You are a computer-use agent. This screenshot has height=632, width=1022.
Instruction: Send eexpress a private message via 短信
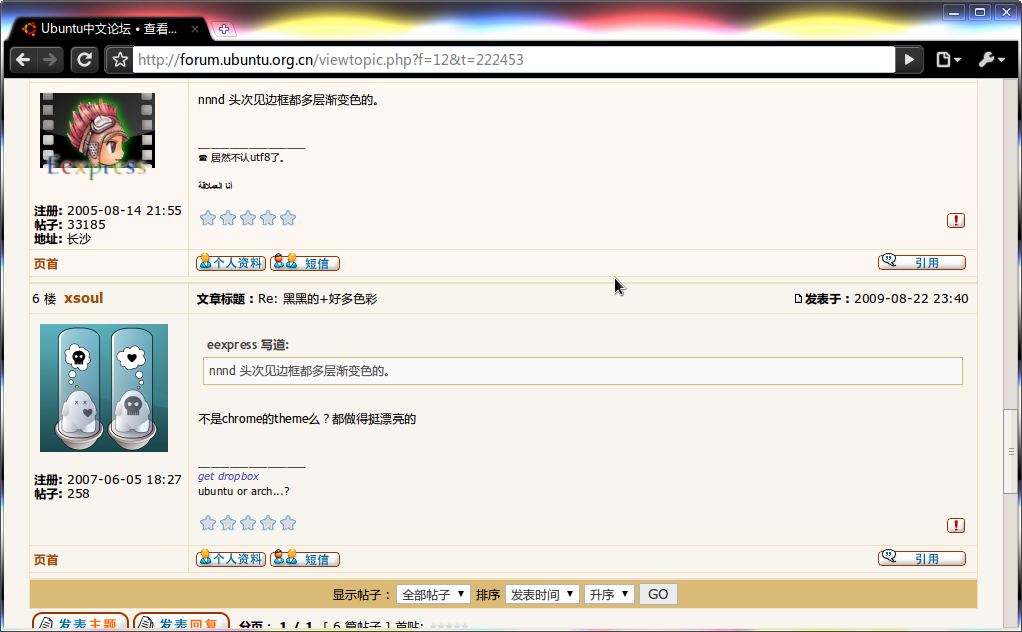(x=305, y=263)
